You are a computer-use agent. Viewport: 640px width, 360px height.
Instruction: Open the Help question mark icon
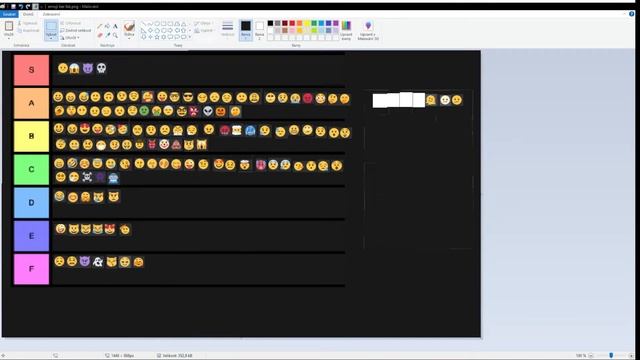tap(631, 13)
